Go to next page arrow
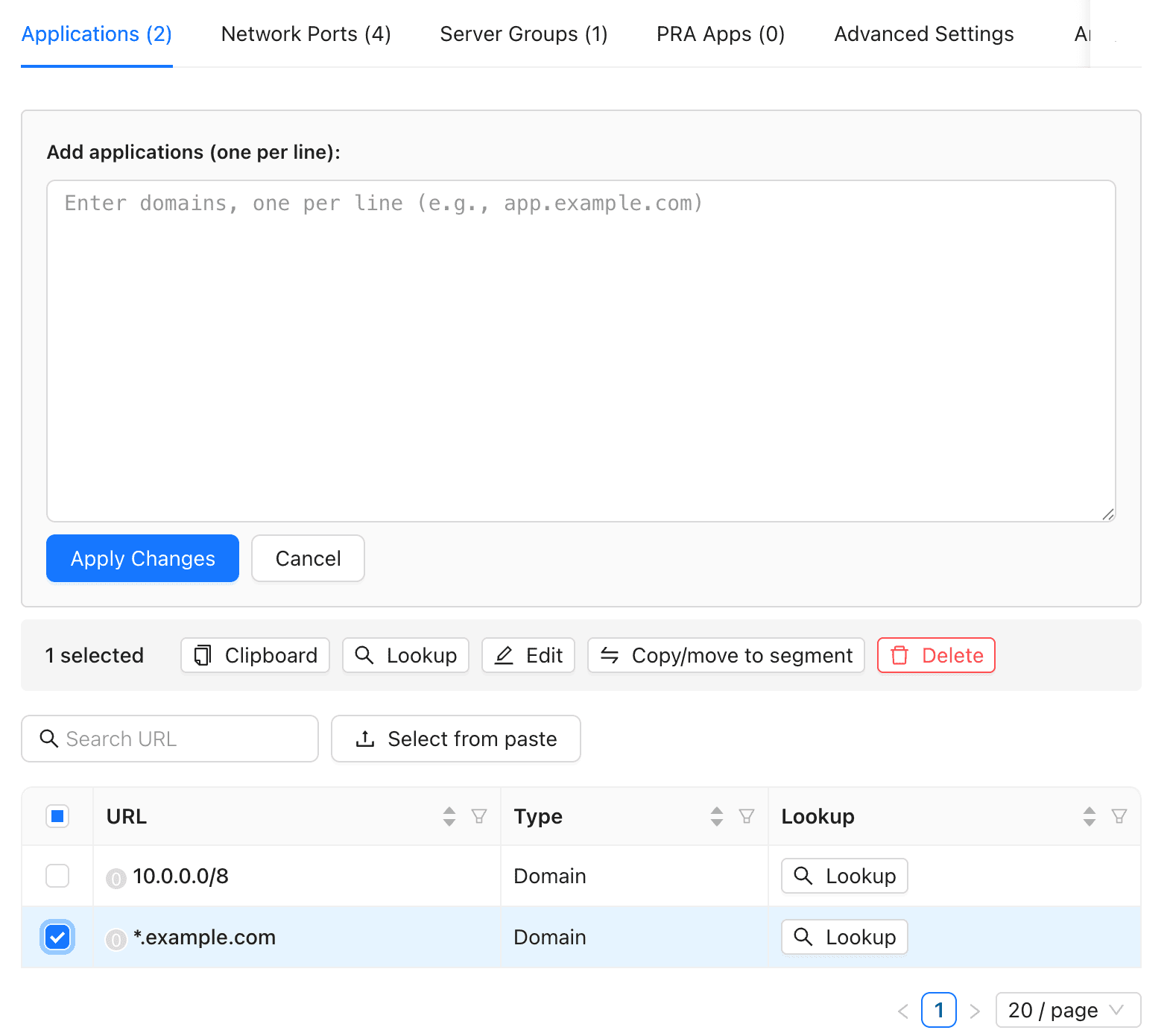The image size is (1170, 1036). pos(975,1011)
